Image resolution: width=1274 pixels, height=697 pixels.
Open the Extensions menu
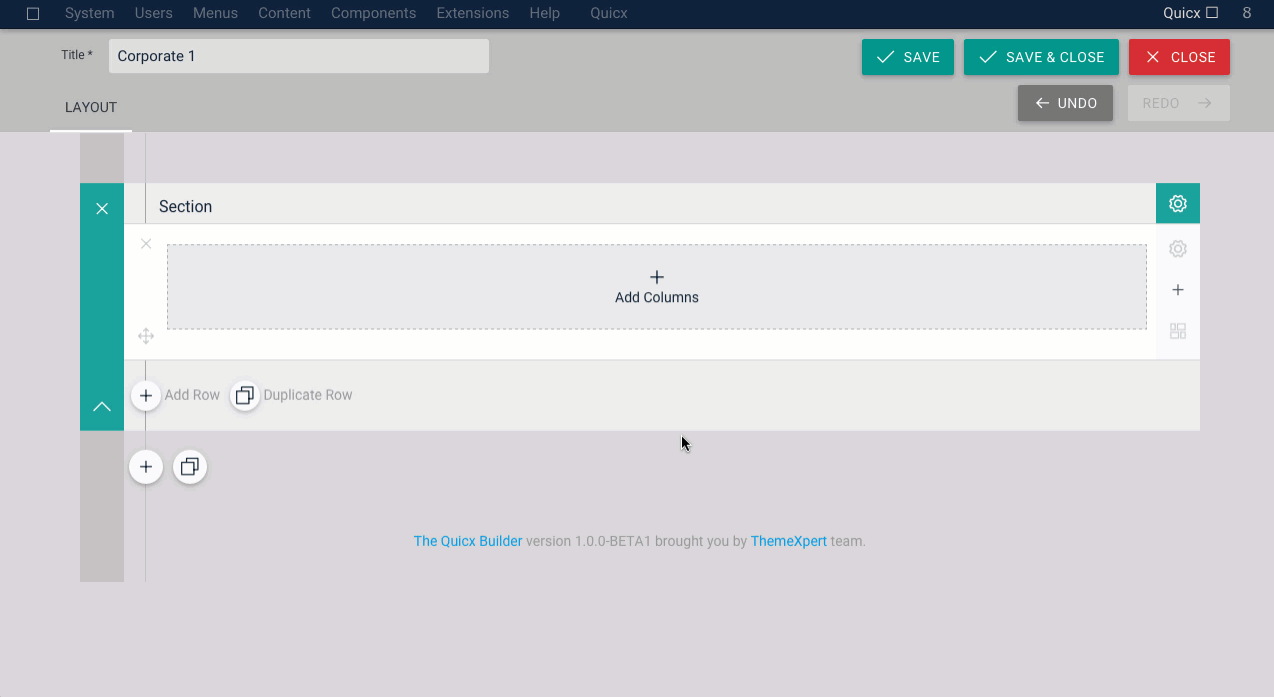click(x=472, y=13)
